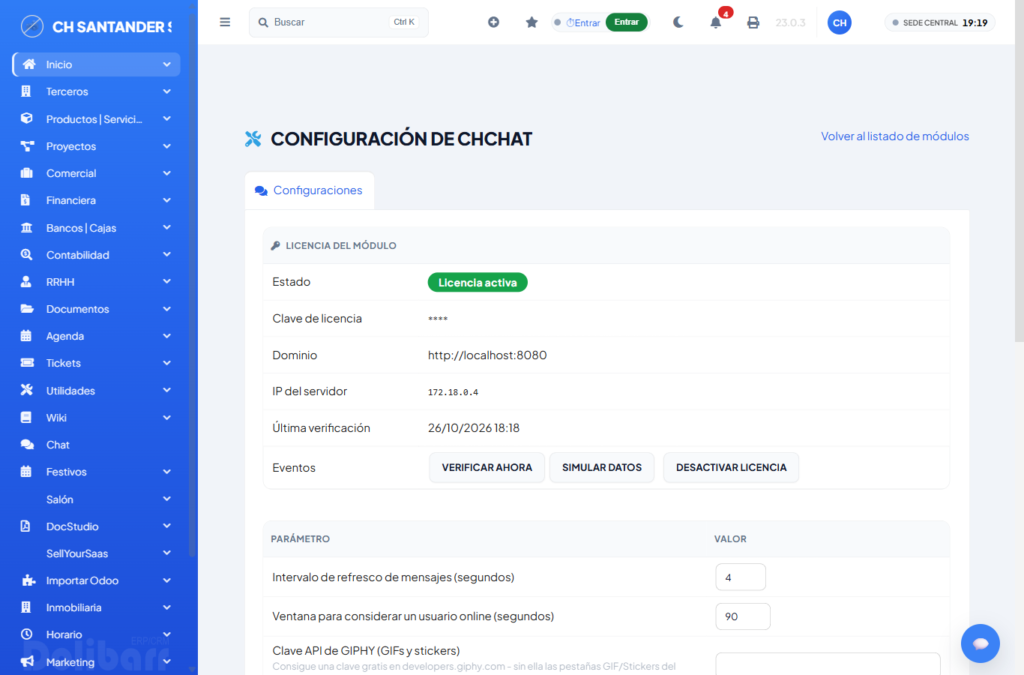
Task: Click the GIPHY API key field
Action: (x=827, y=663)
